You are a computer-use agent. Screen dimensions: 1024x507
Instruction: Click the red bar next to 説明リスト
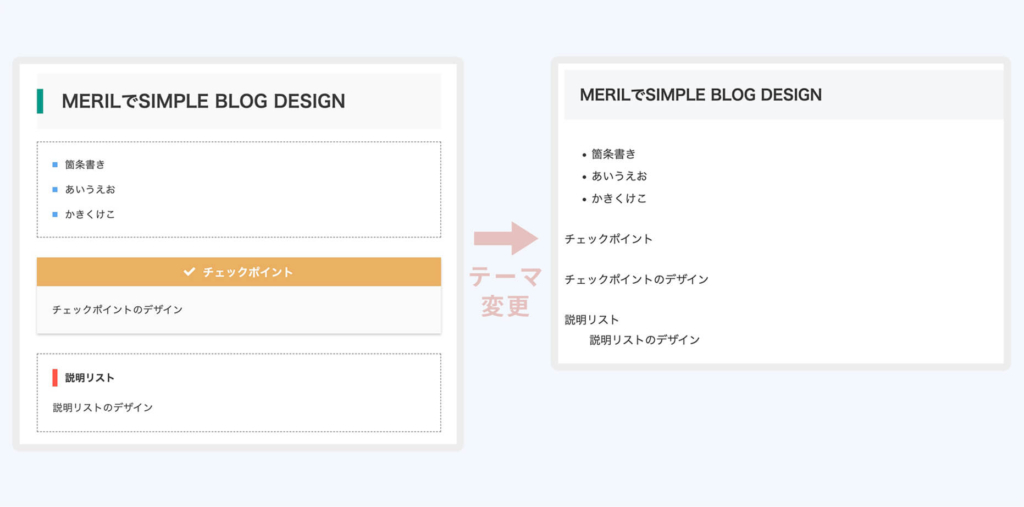tap(55, 378)
